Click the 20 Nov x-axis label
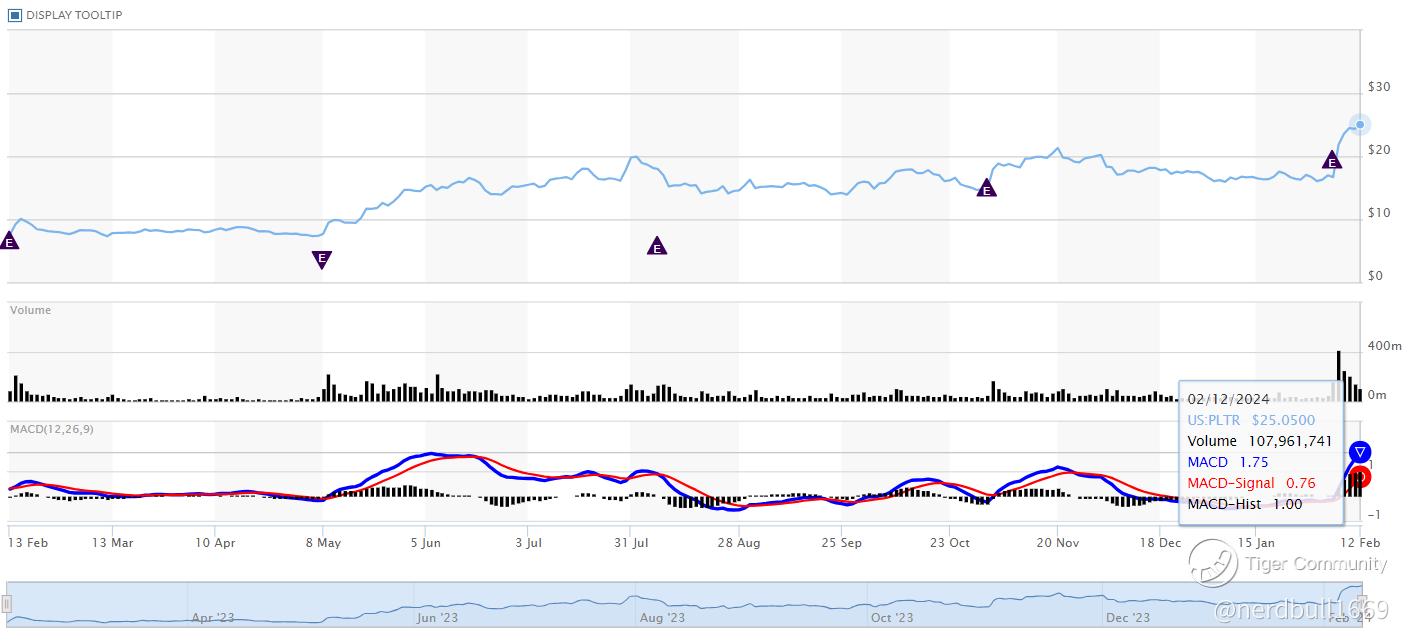This screenshot has width=1417, height=642. pos(1056,542)
